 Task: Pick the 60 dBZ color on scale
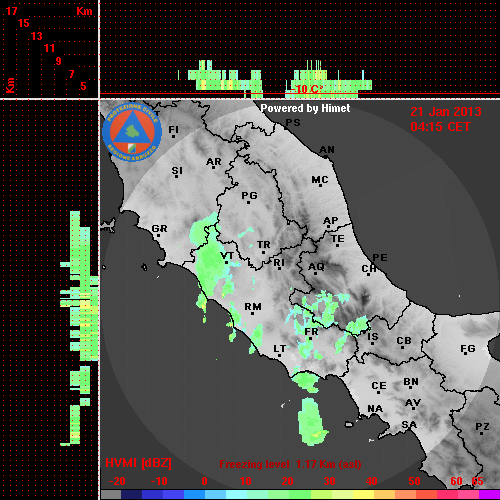(455, 495)
